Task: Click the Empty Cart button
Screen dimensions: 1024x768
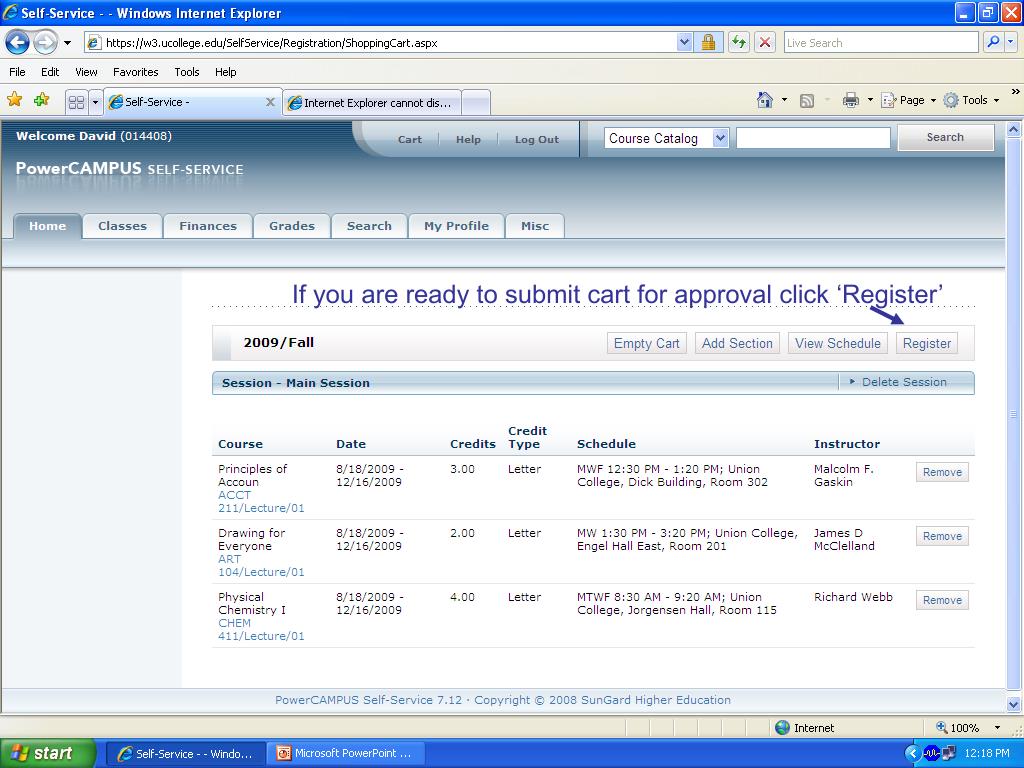Action: tap(647, 344)
